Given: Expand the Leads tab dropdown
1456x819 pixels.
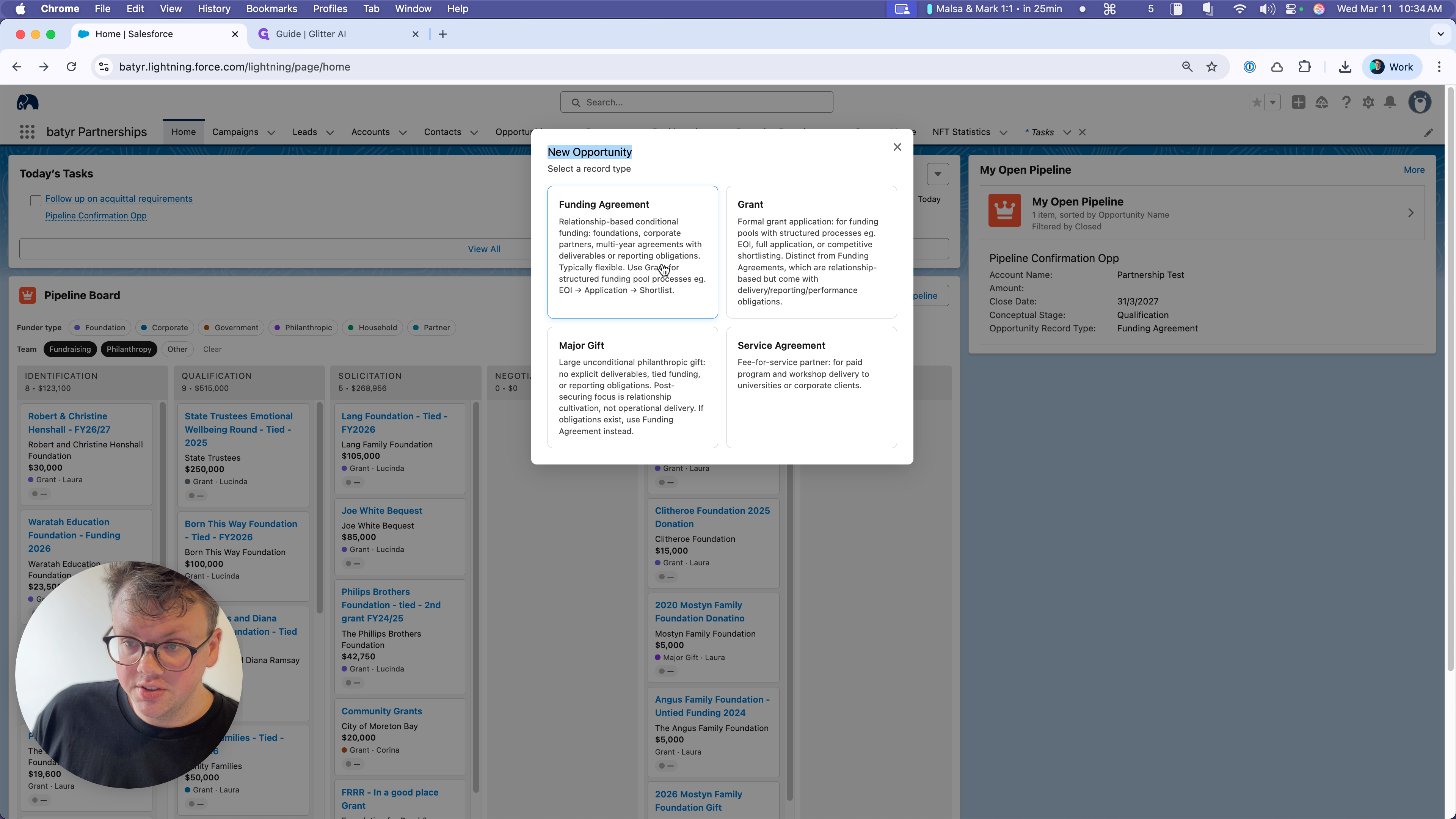Looking at the screenshot, I should tap(330, 133).
